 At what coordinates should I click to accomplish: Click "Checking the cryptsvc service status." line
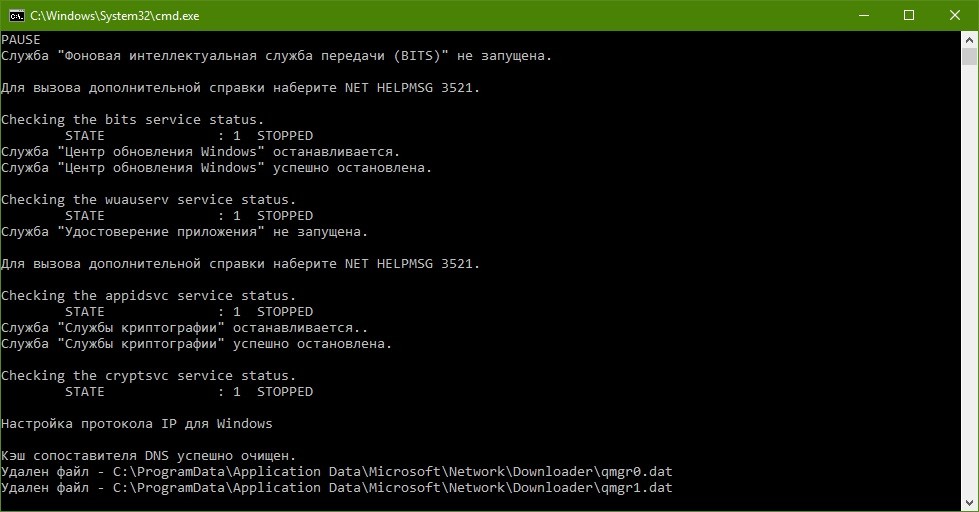tap(149, 375)
